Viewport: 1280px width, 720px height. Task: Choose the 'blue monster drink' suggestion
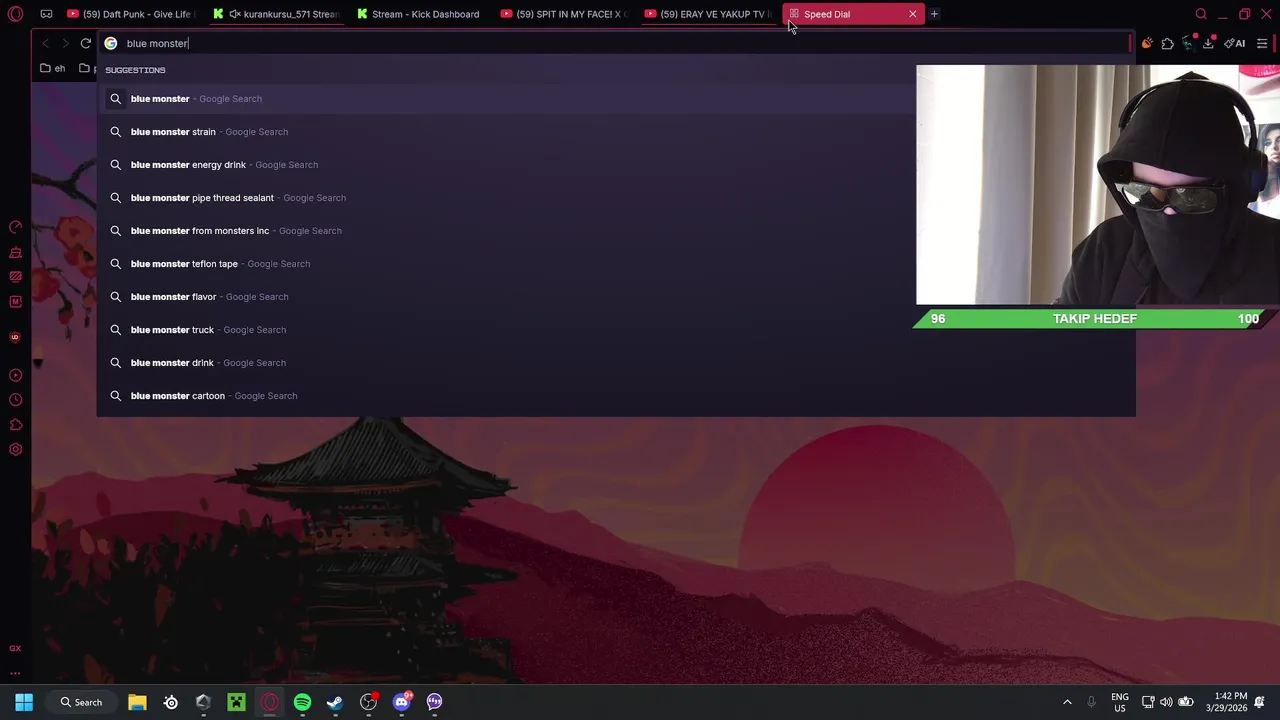tap(616, 362)
